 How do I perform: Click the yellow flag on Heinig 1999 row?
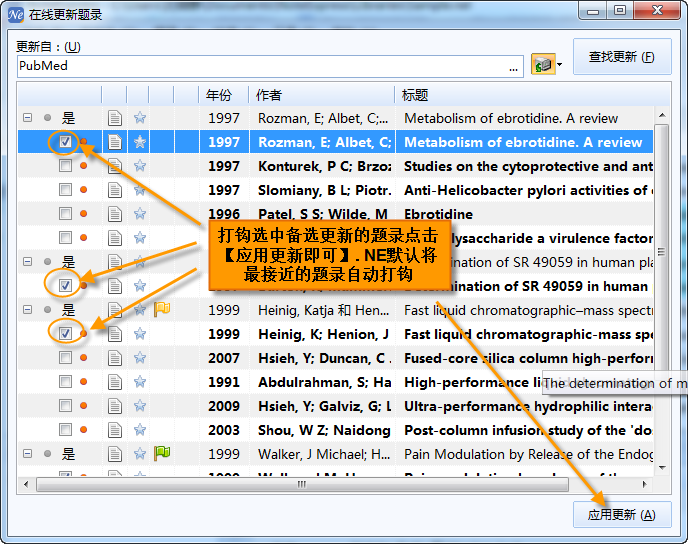162,309
